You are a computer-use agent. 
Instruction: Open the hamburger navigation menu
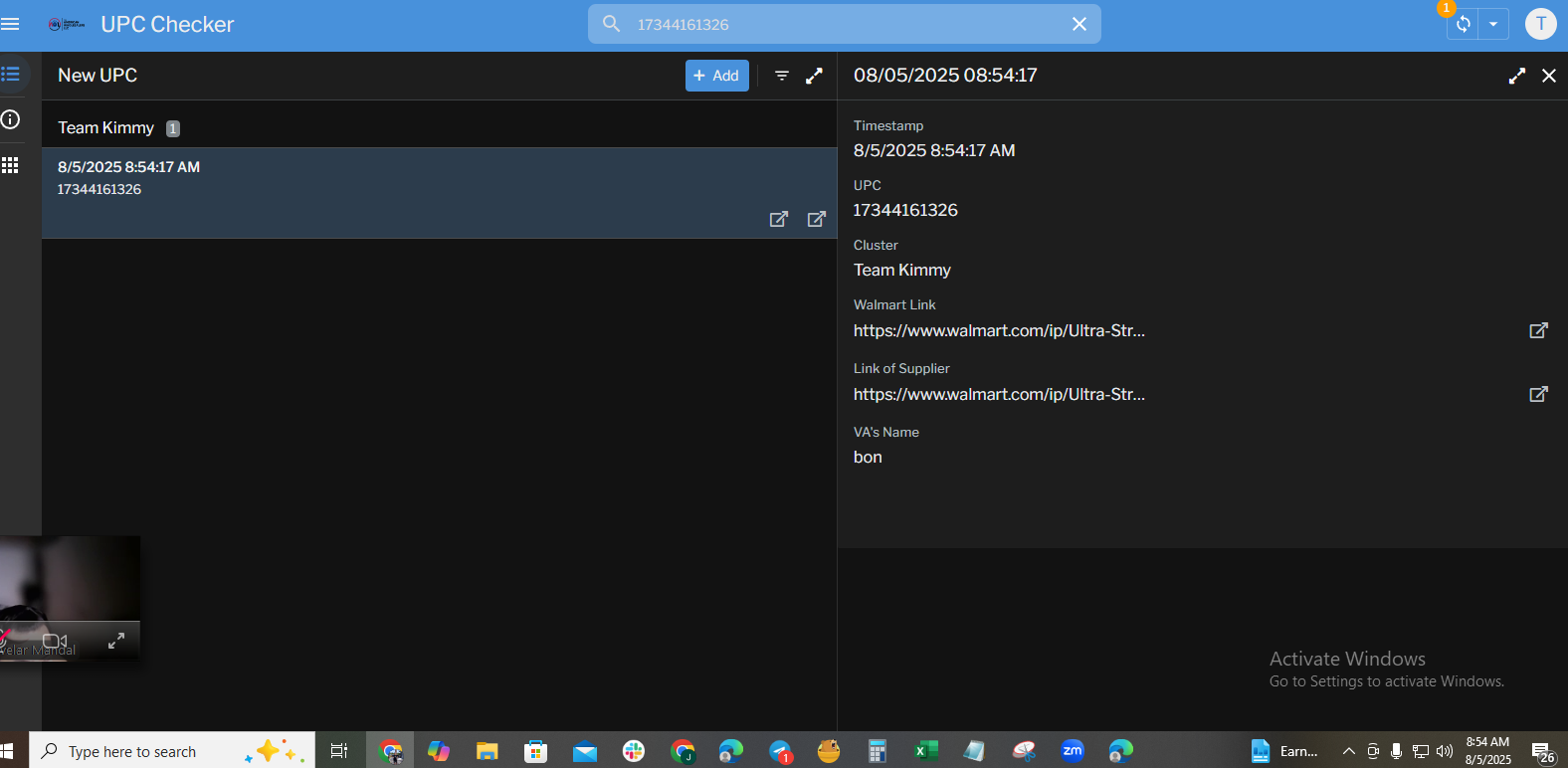point(11,24)
